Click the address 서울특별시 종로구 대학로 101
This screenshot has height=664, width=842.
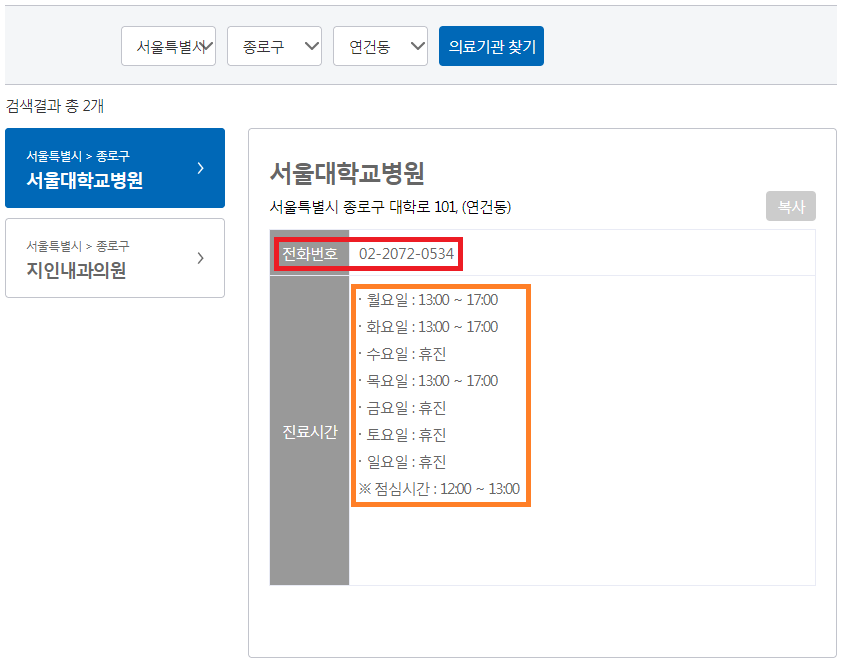[x=390, y=207]
